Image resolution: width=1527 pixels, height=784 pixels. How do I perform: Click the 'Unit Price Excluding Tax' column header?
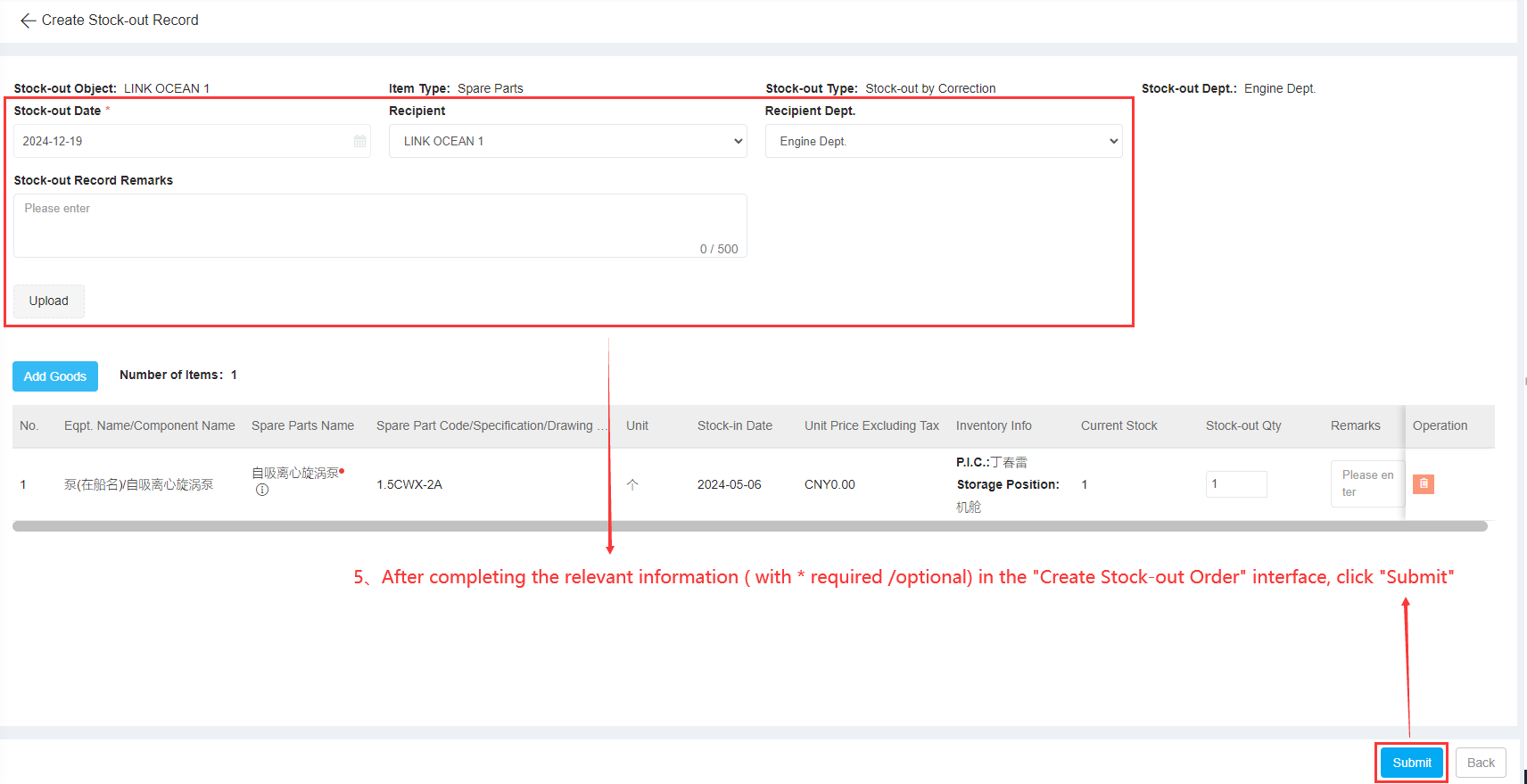click(871, 425)
